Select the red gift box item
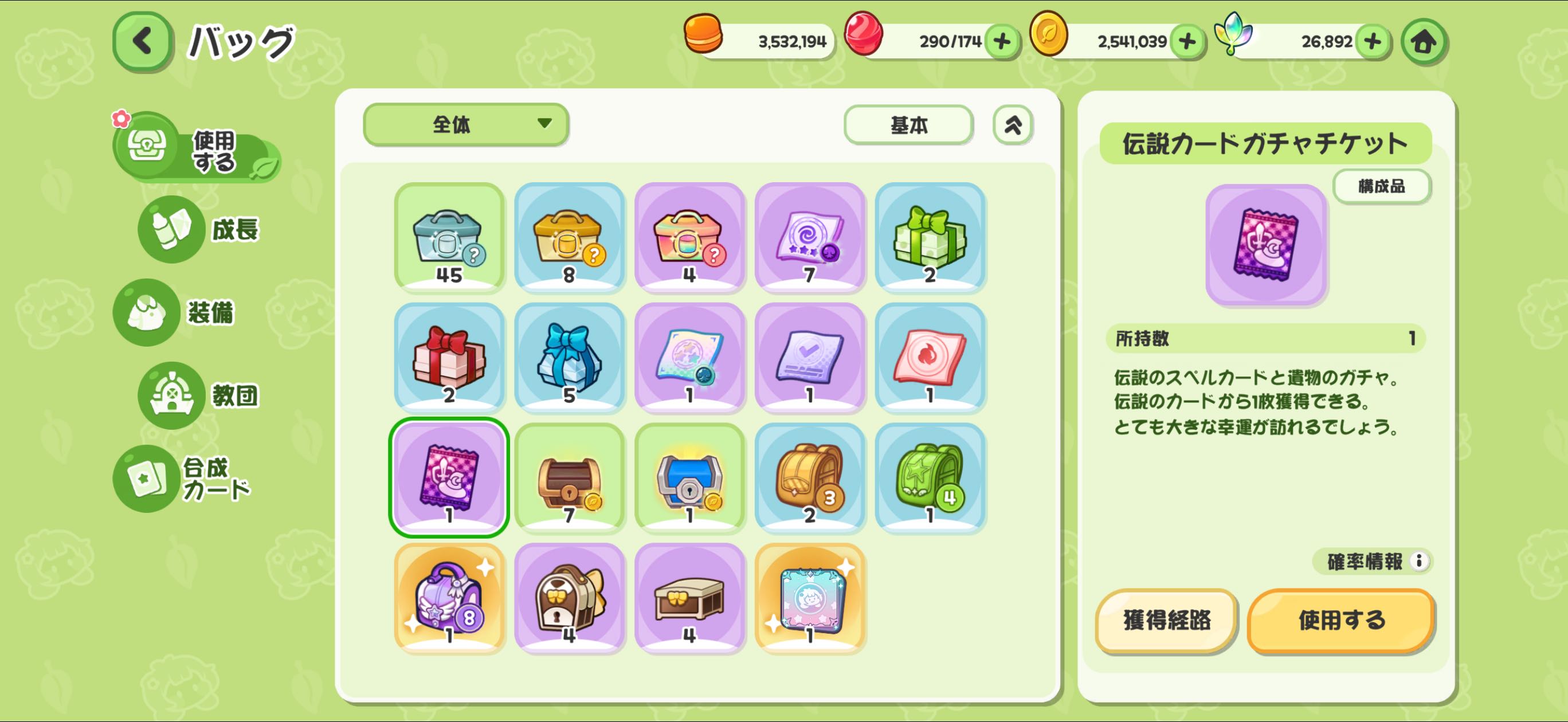 point(449,358)
